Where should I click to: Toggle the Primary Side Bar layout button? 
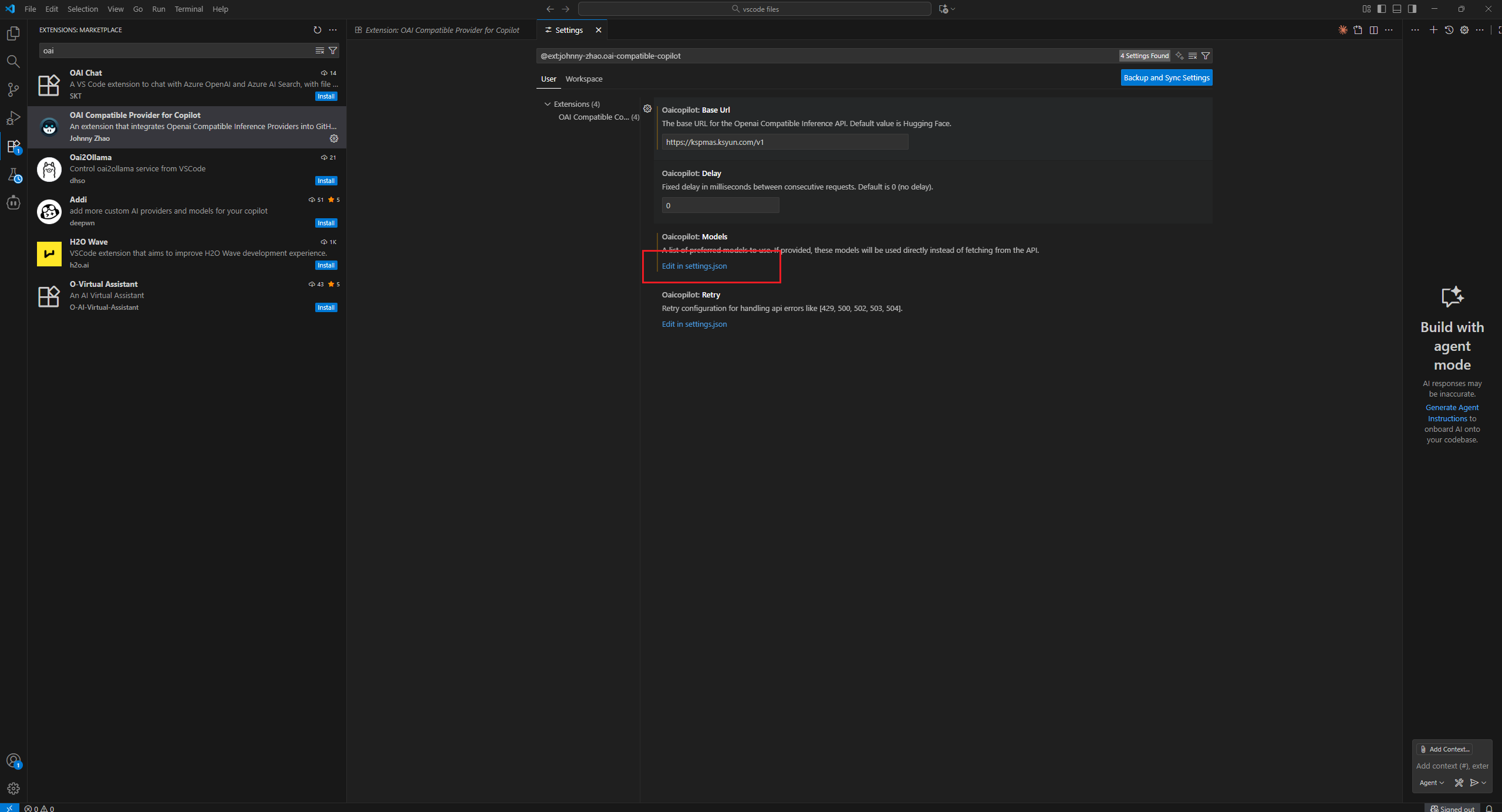1382,9
